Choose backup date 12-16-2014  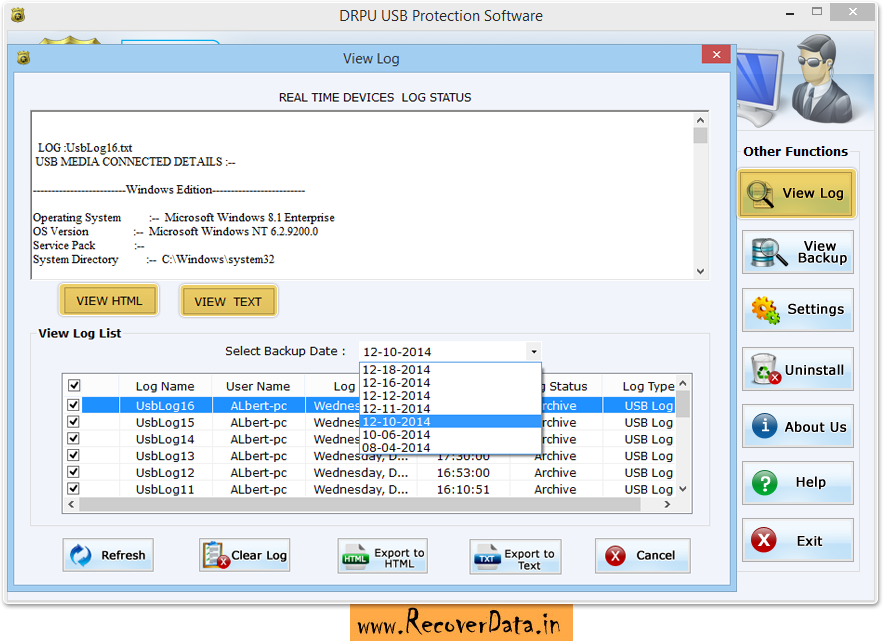click(450, 382)
